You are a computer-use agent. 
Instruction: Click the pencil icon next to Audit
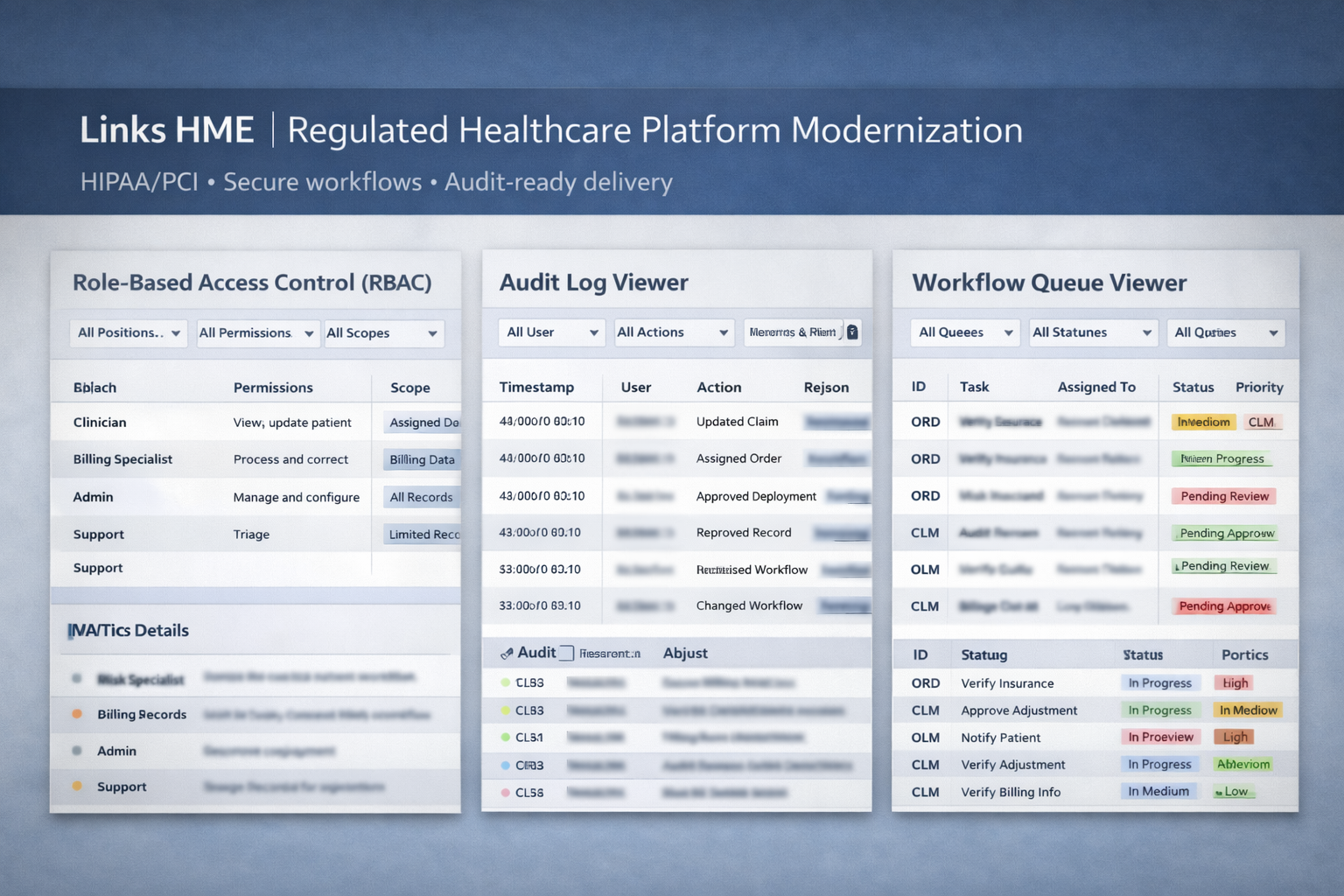[x=507, y=654]
